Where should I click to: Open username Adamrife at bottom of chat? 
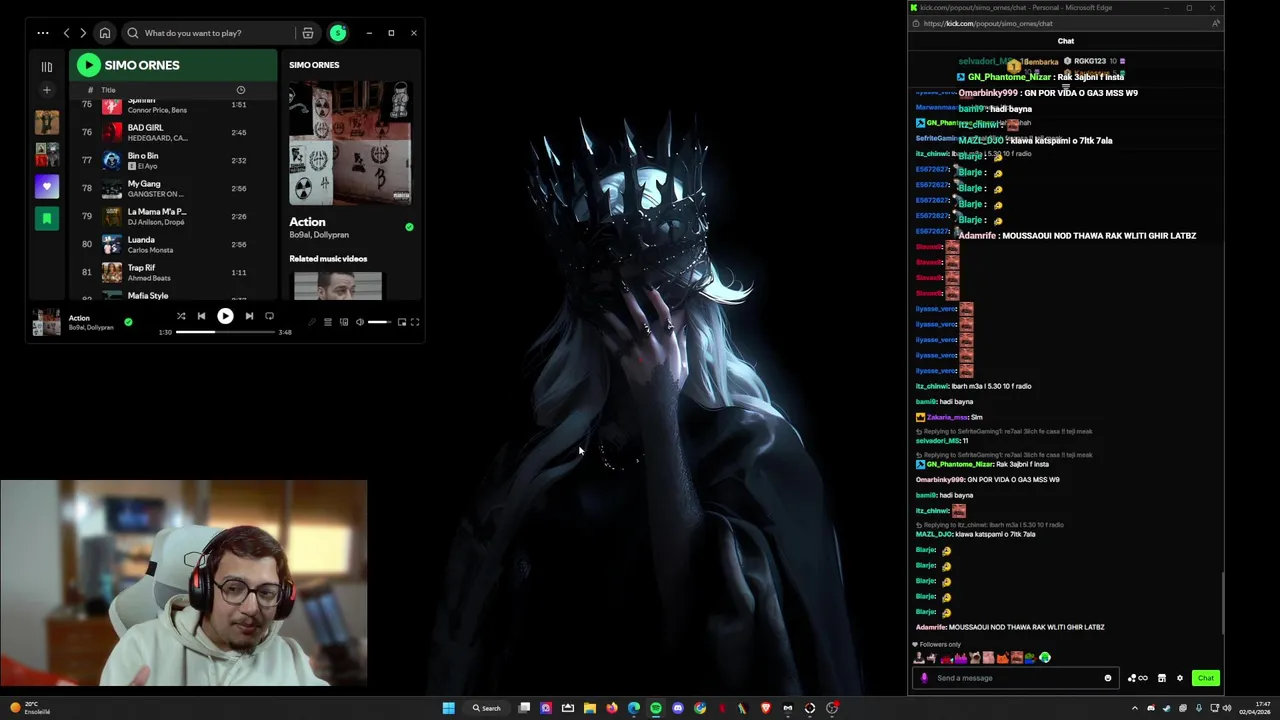(x=930, y=627)
